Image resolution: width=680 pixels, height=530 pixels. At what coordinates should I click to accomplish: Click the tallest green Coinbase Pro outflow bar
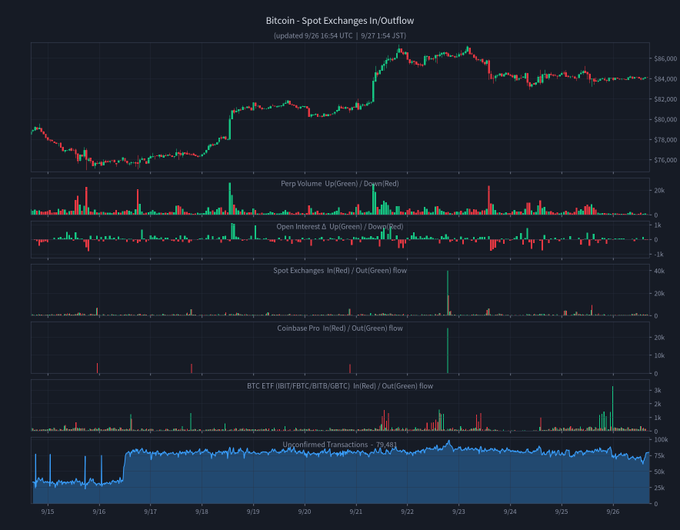point(448,350)
